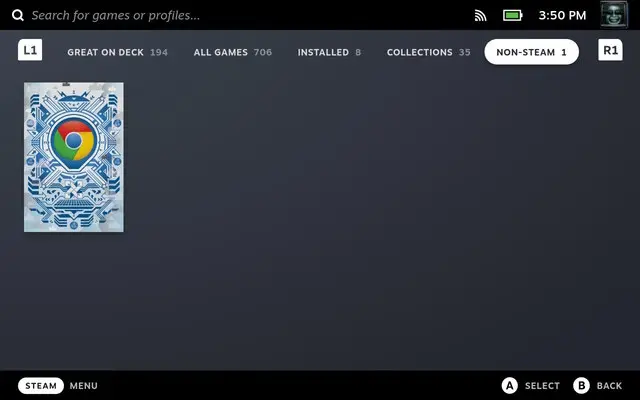This screenshot has height=400, width=640.
Task: Click the MENU label in footer
Action: (x=84, y=386)
